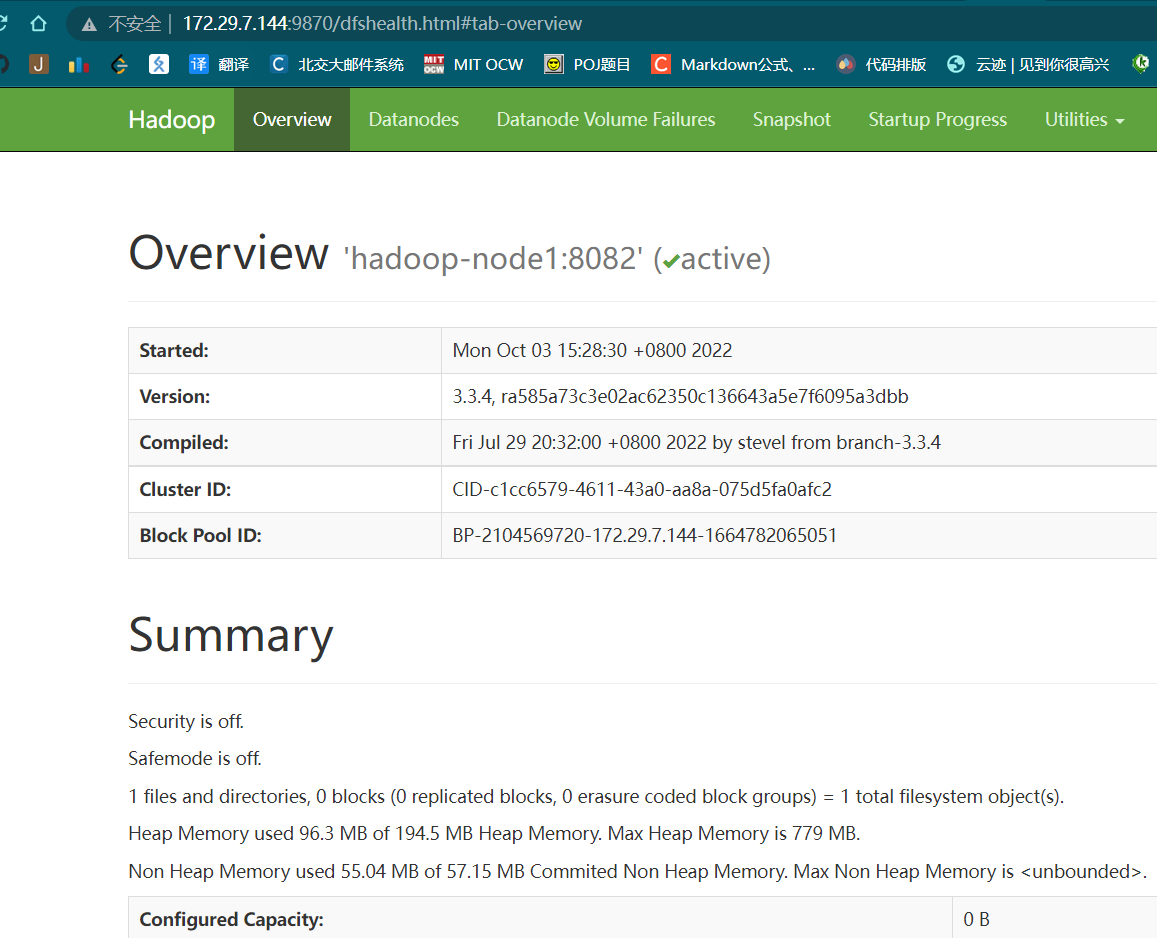Click the 'Safemode is off.' text

coord(195,759)
